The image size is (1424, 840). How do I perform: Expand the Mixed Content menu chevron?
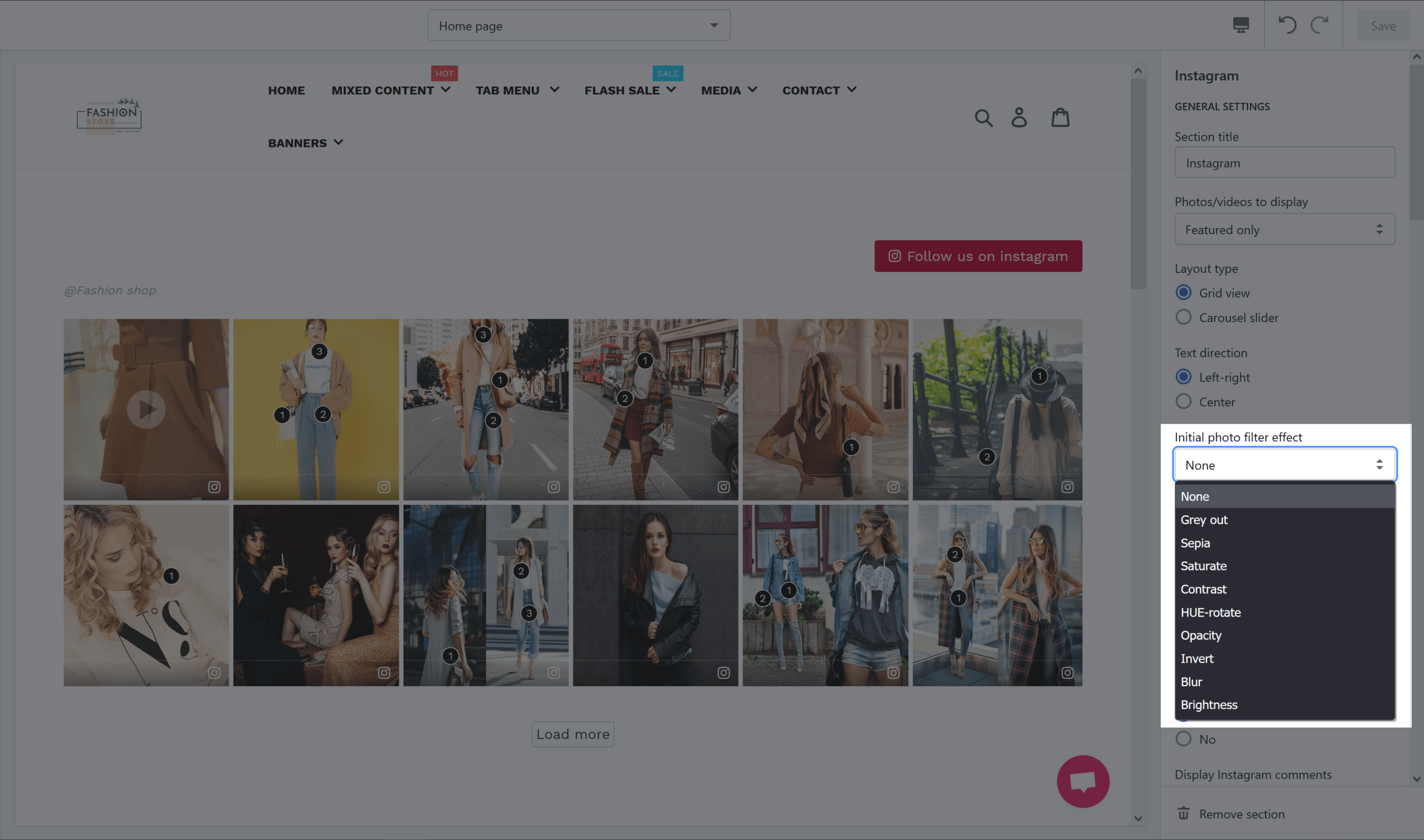point(446,90)
